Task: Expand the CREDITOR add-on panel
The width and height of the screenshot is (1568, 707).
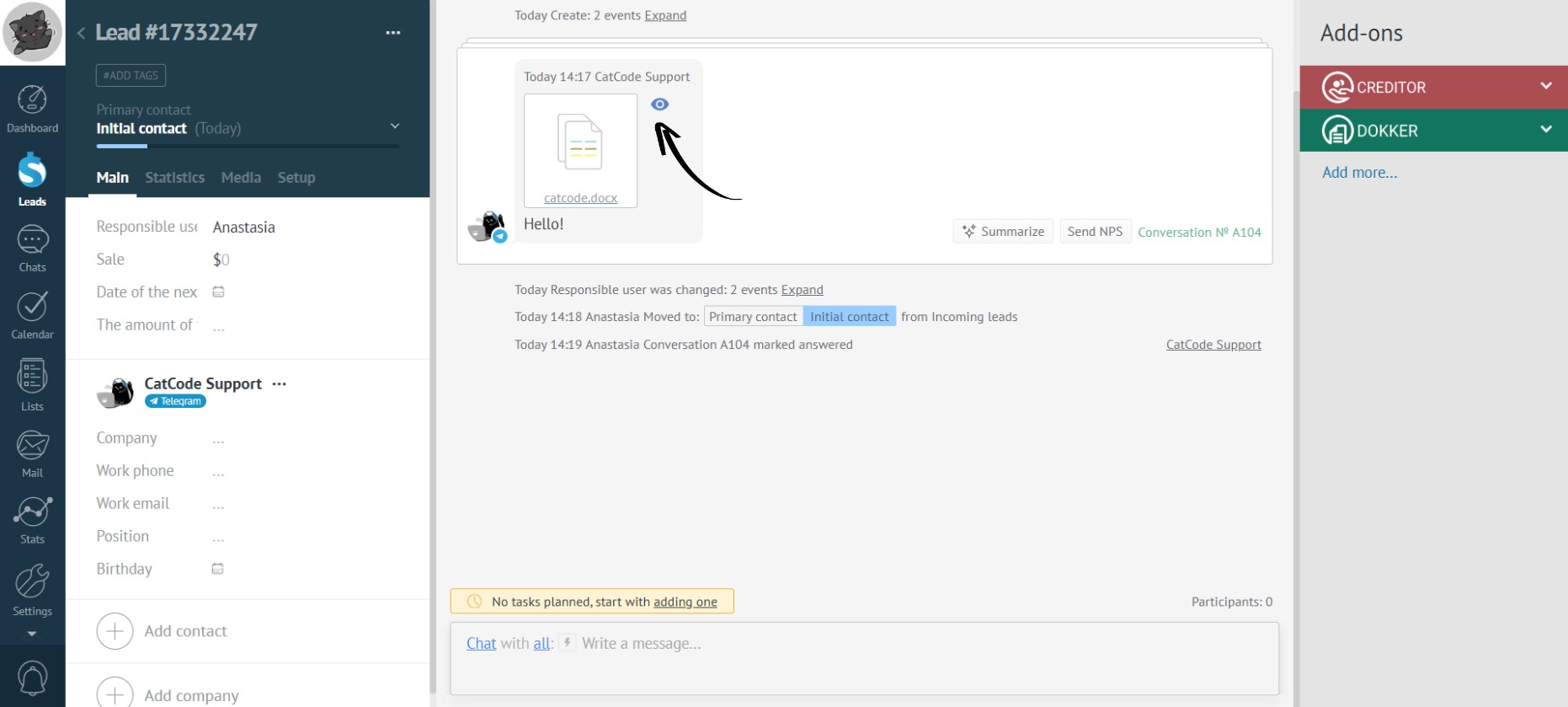Action: [x=1545, y=86]
